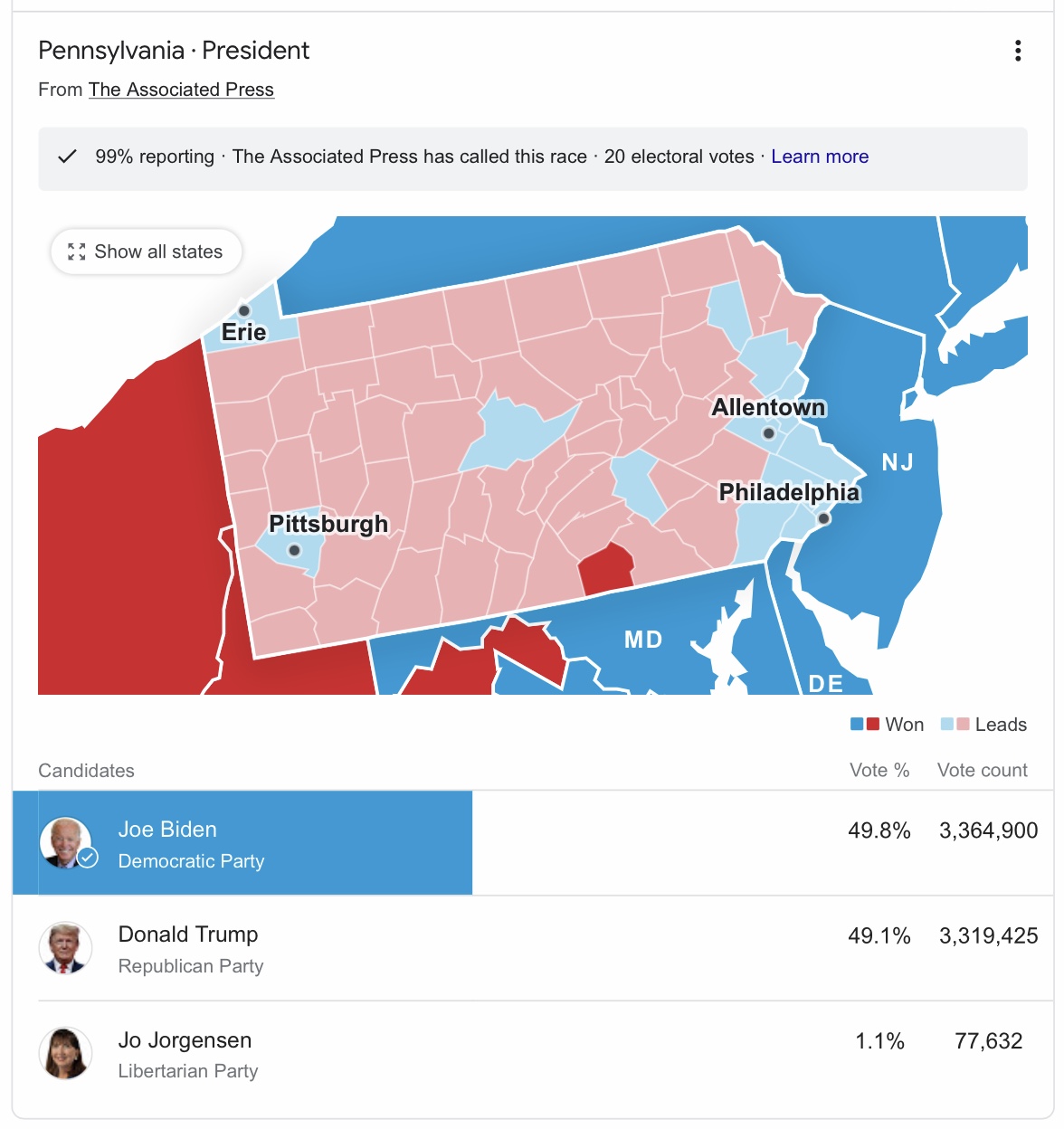Click Donald Trump's profile photo
The height and width of the screenshot is (1129, 1064).
(66, 948)
